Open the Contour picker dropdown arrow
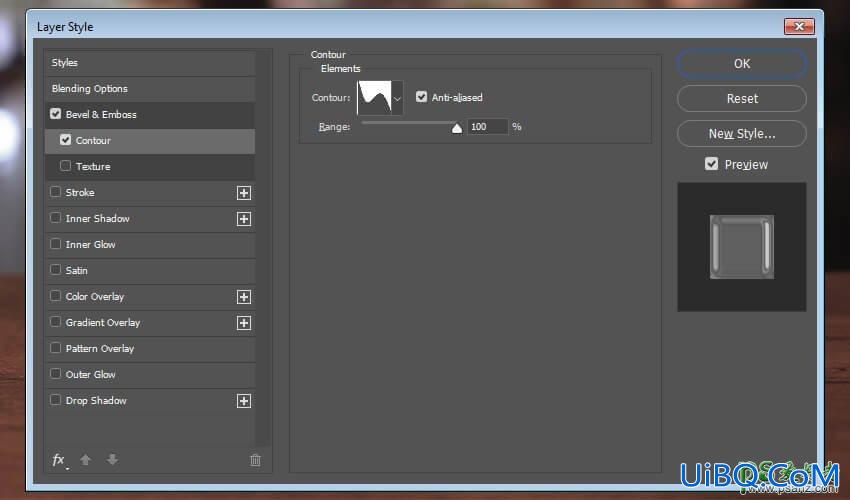The height and width of the screenshot is (500, 850). click(x=397, y=98)
